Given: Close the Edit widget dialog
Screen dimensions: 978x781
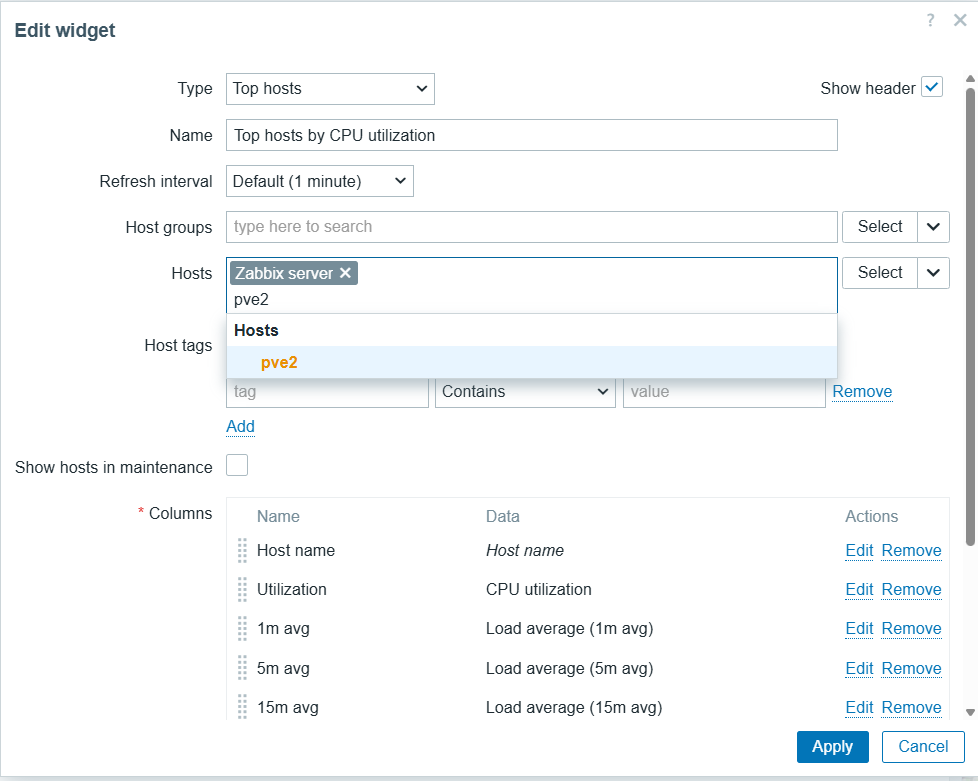Looking at the screenshot, I should click(960, 20).
